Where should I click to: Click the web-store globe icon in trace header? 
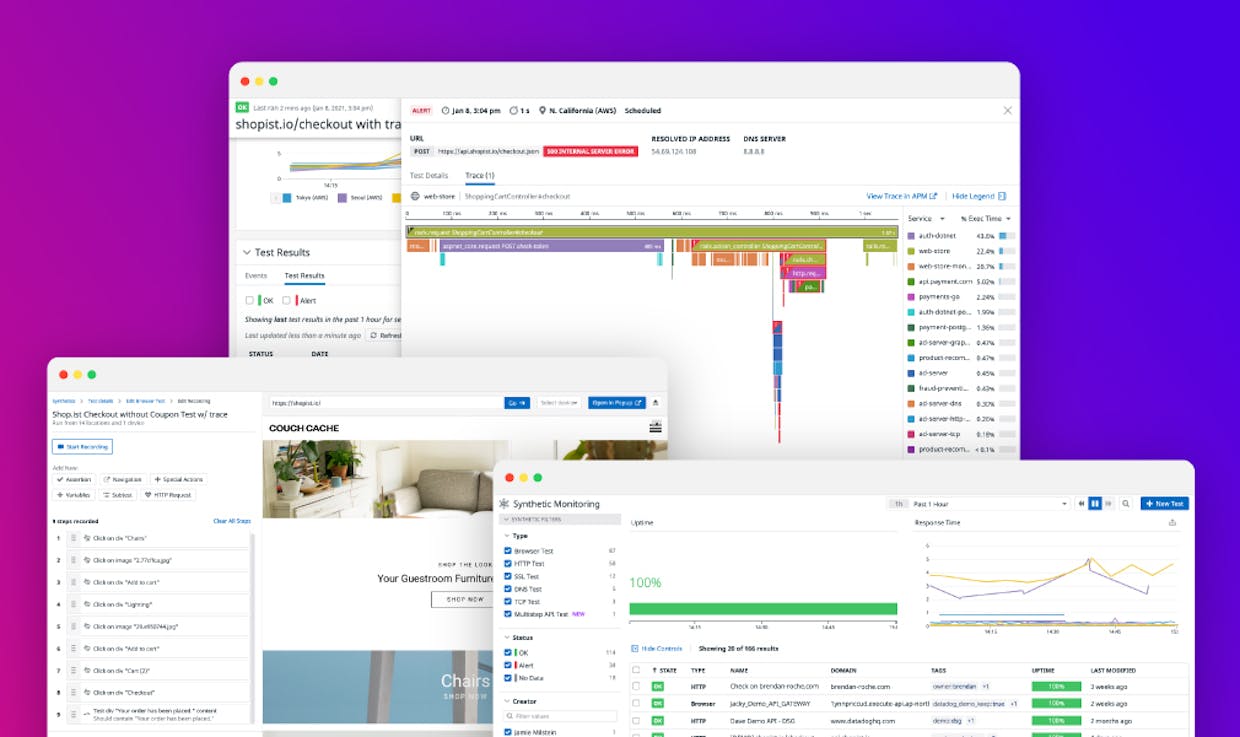click(415, 196)
